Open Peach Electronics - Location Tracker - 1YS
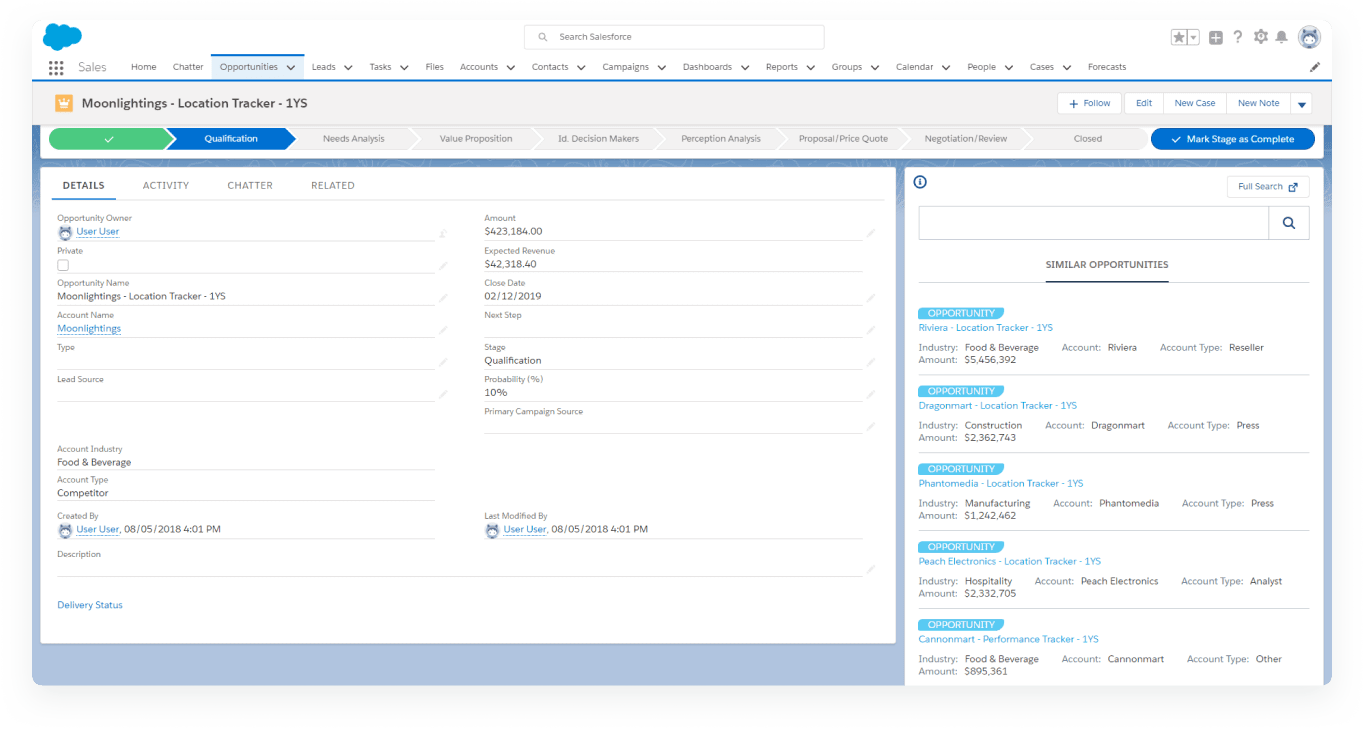This screenshot has height=730, width=1364. point(1010,561)
